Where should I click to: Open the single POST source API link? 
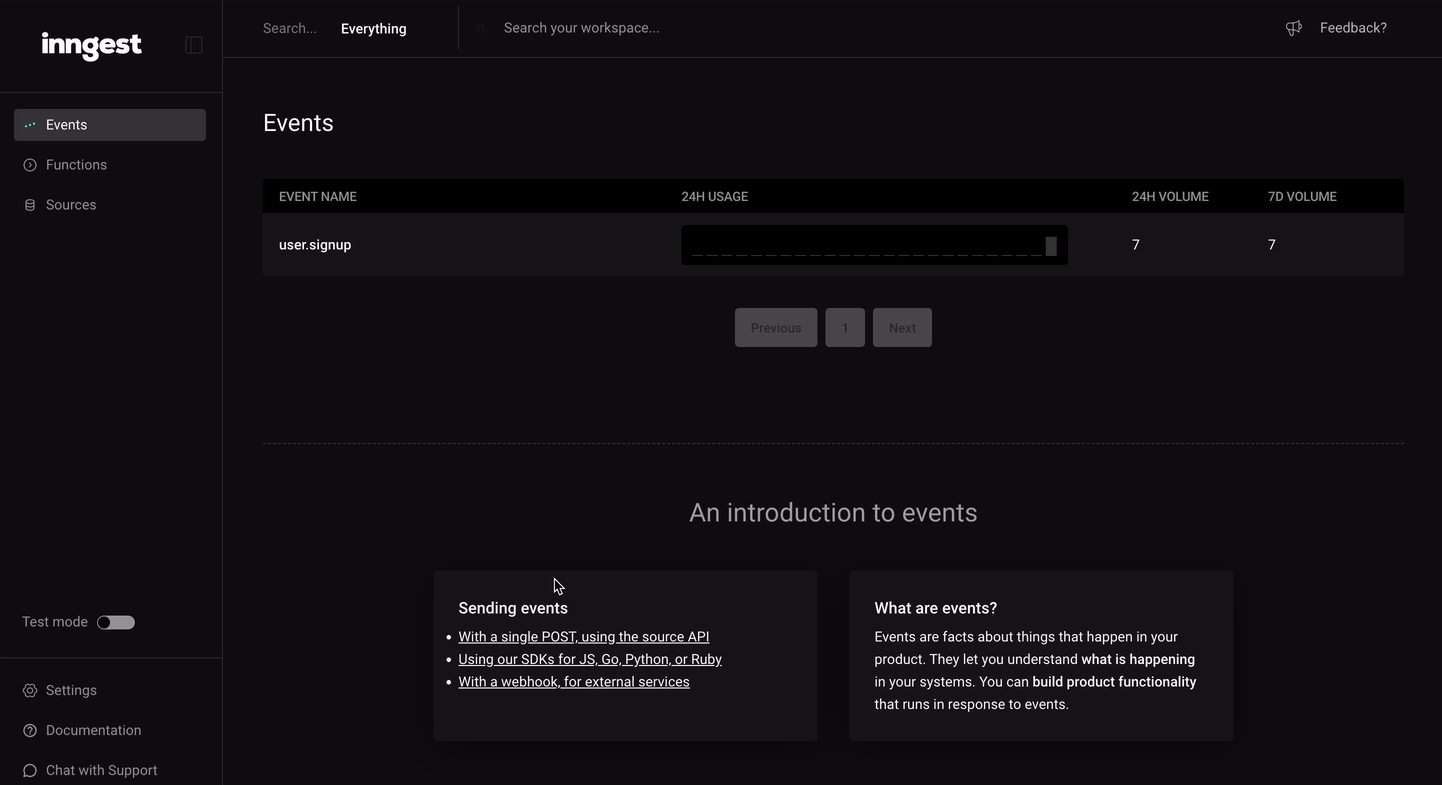point(583,636)
